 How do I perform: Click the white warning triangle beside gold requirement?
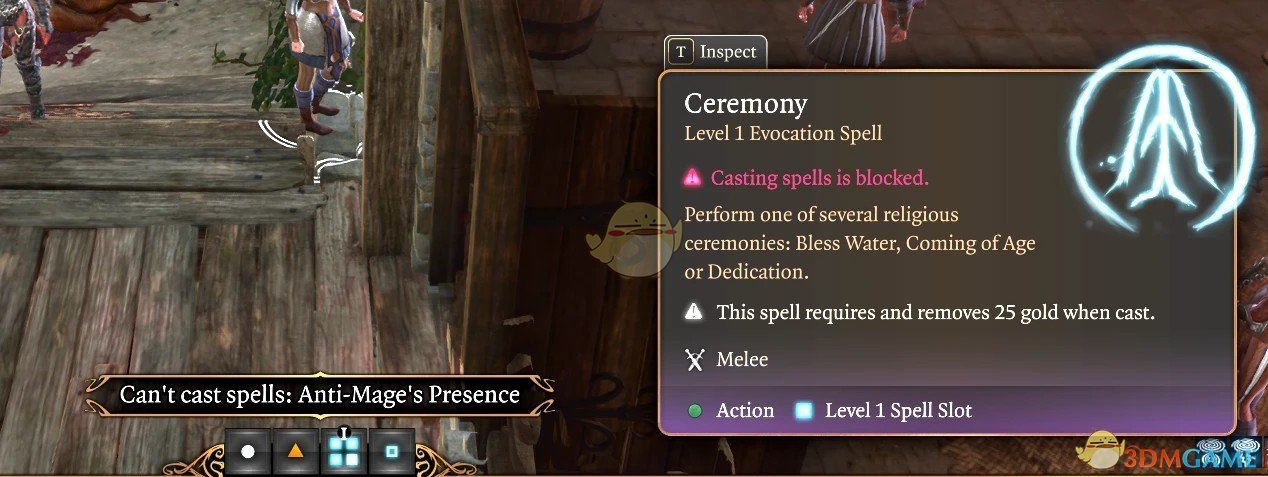(694, 313)
